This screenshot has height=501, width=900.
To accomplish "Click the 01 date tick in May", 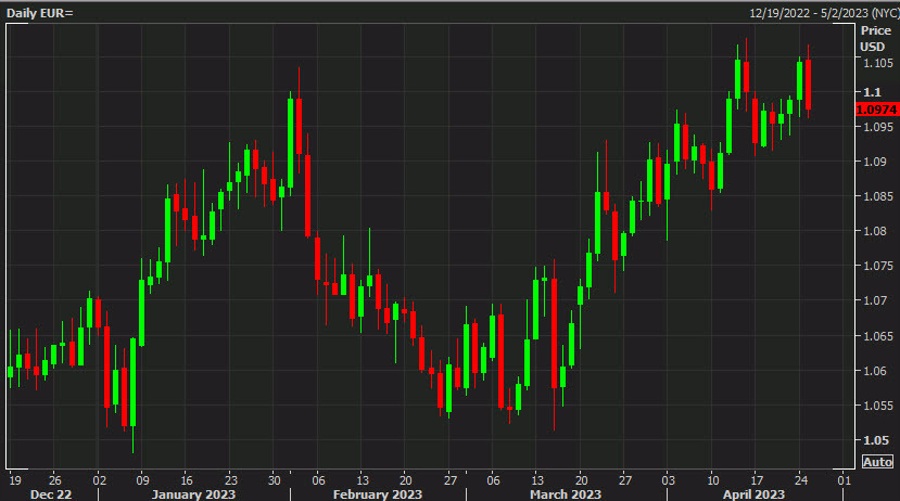I will pyautogui.click(x=844, y=480).
